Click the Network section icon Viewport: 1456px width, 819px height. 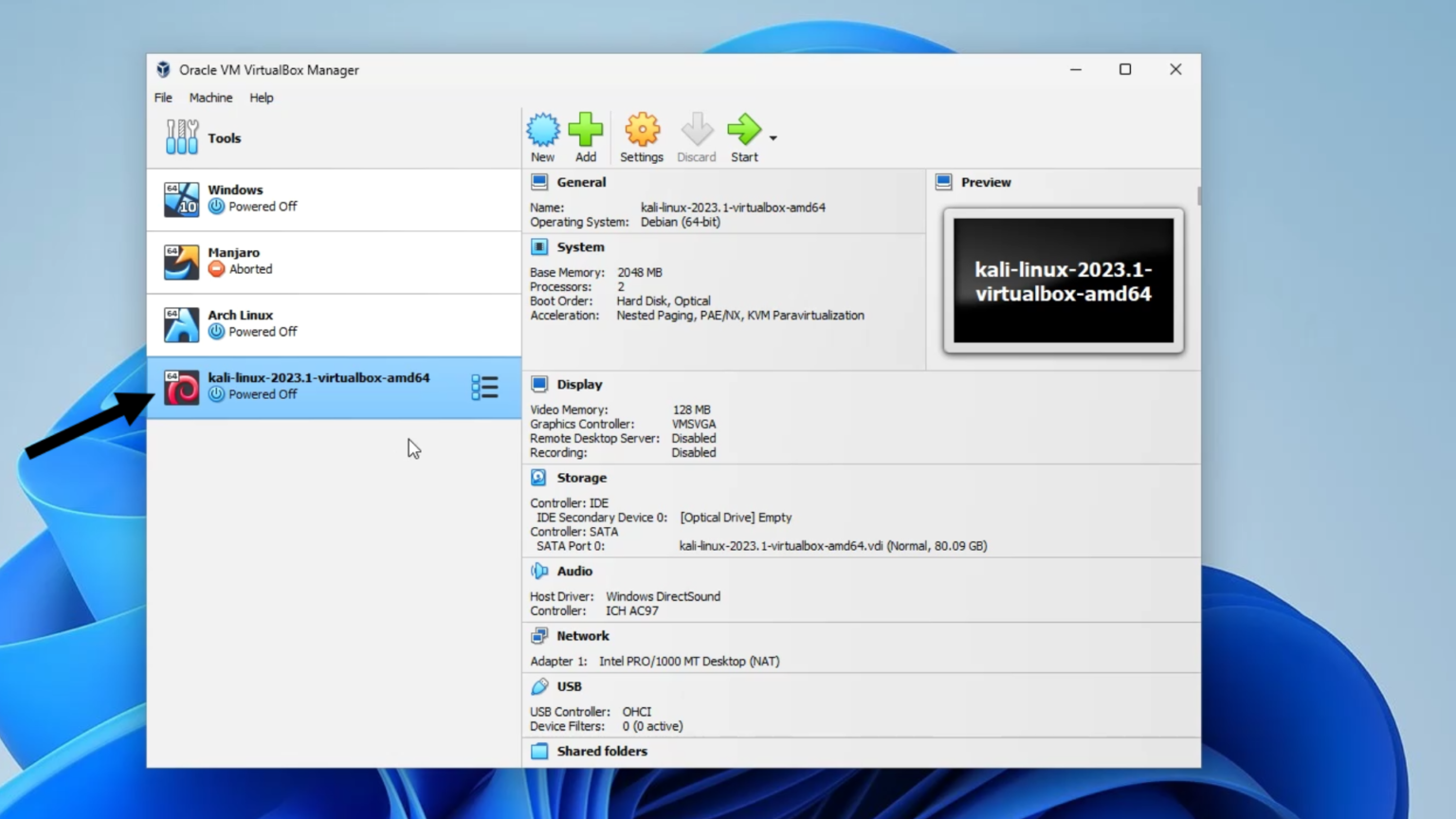[539, 635]
